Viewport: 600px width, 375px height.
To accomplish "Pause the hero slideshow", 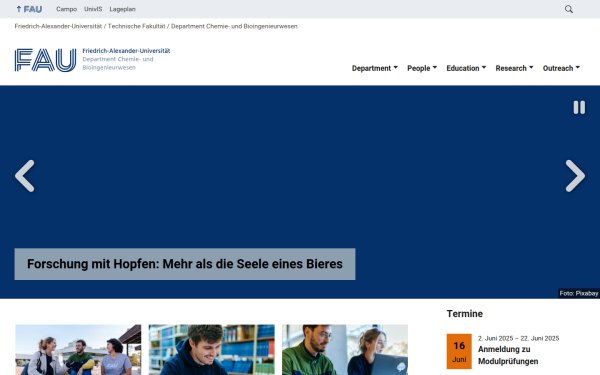I will (579, 107).
